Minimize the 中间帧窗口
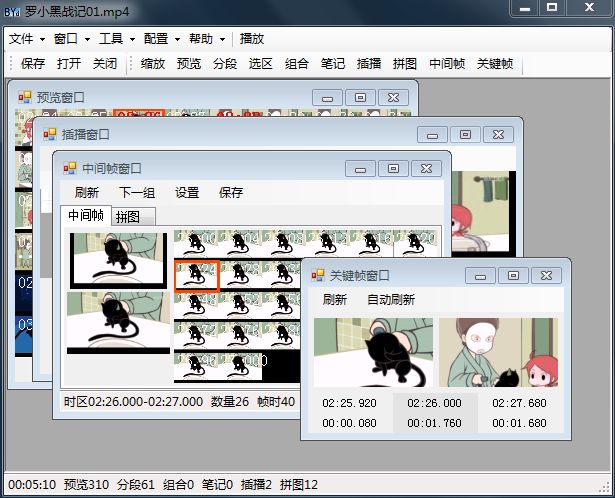615x498 pixels. [x=360, y=169]
